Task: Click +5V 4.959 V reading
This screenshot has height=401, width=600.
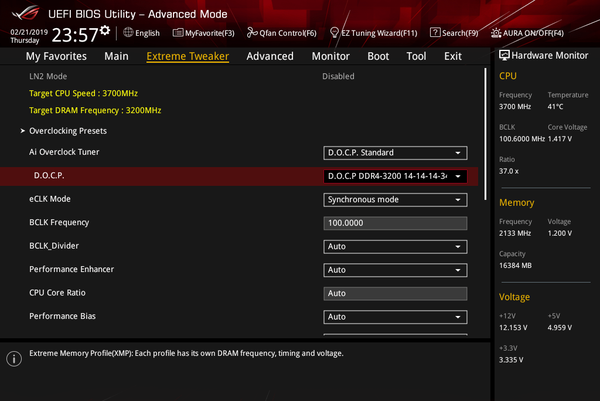Action: [x=560, y=328]
